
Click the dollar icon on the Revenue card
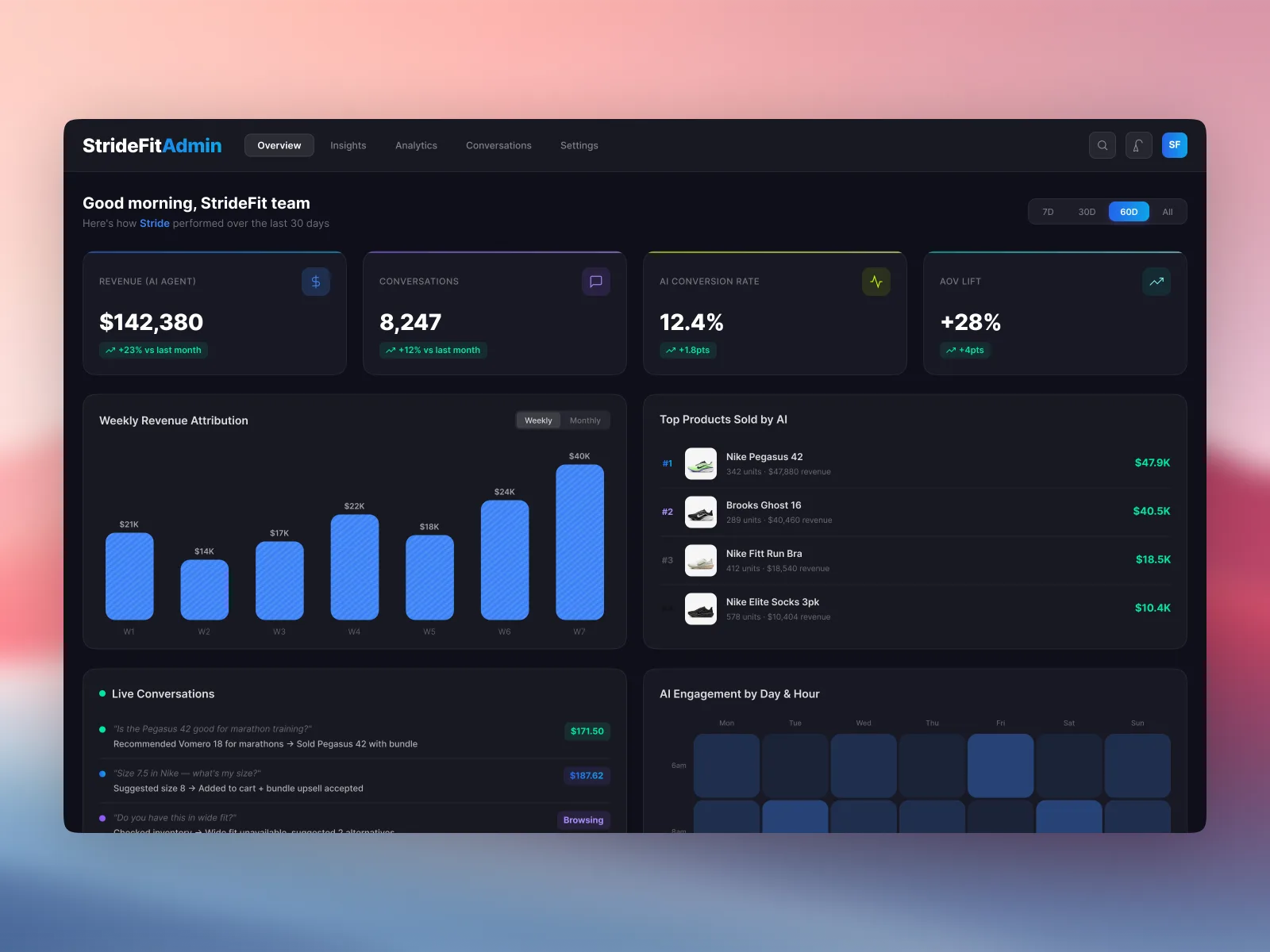click(x=316, y=282)
